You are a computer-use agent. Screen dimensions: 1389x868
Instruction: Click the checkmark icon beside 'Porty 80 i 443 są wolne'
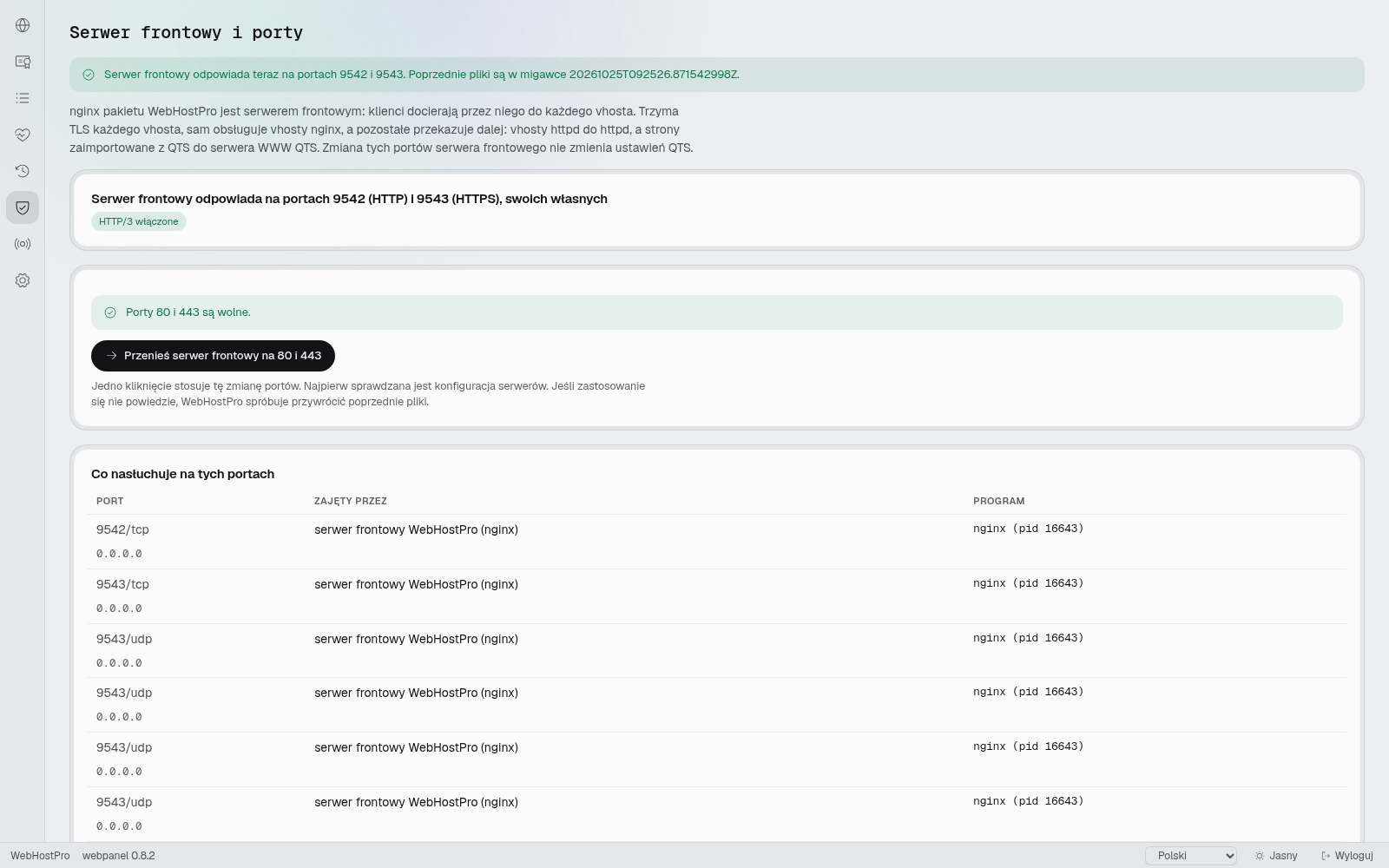tap(110, 312)
